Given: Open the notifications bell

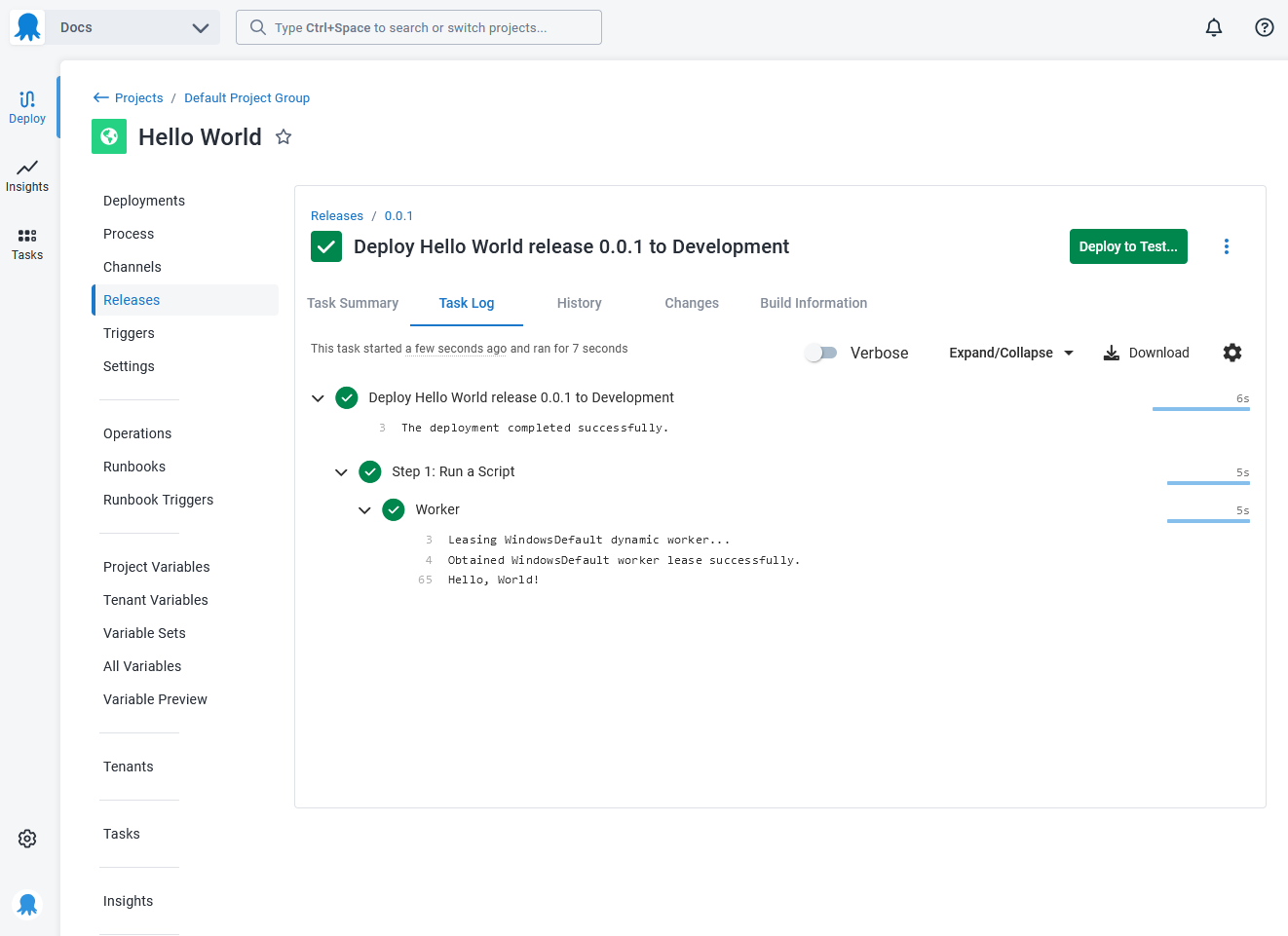Looking at the screenshot, I should [x=1214, y=27].
